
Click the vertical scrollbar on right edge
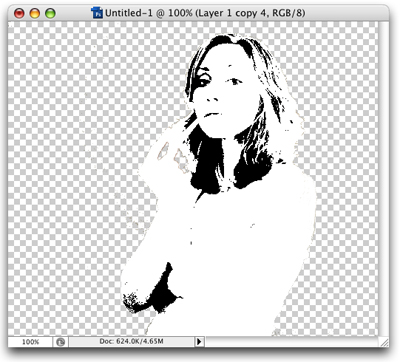coord(384,179)
